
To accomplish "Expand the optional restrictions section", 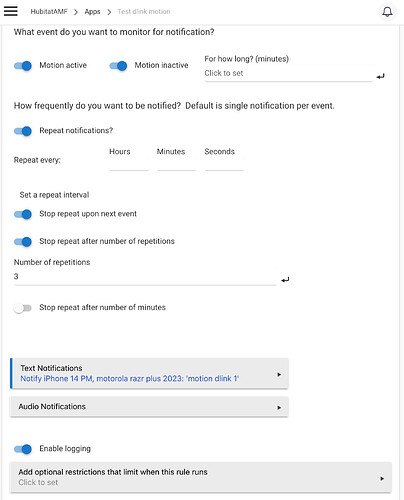I will click(201, 477).
